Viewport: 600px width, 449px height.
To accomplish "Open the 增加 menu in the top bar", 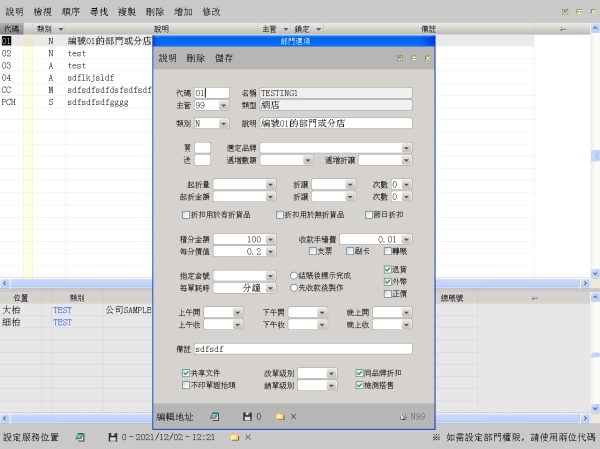I will (183, 9).
